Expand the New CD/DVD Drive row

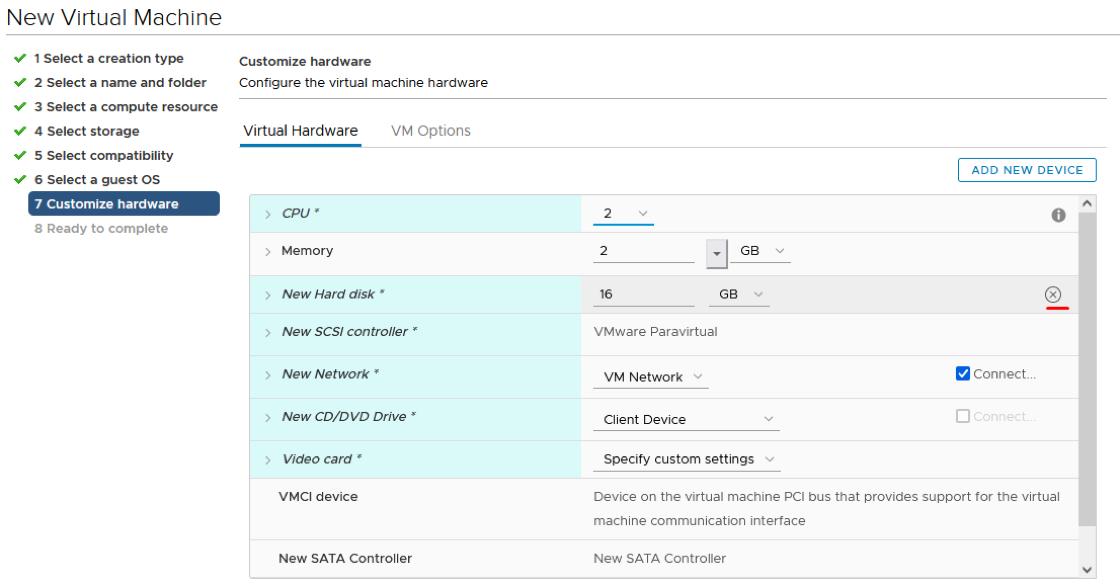coord(268,418)
